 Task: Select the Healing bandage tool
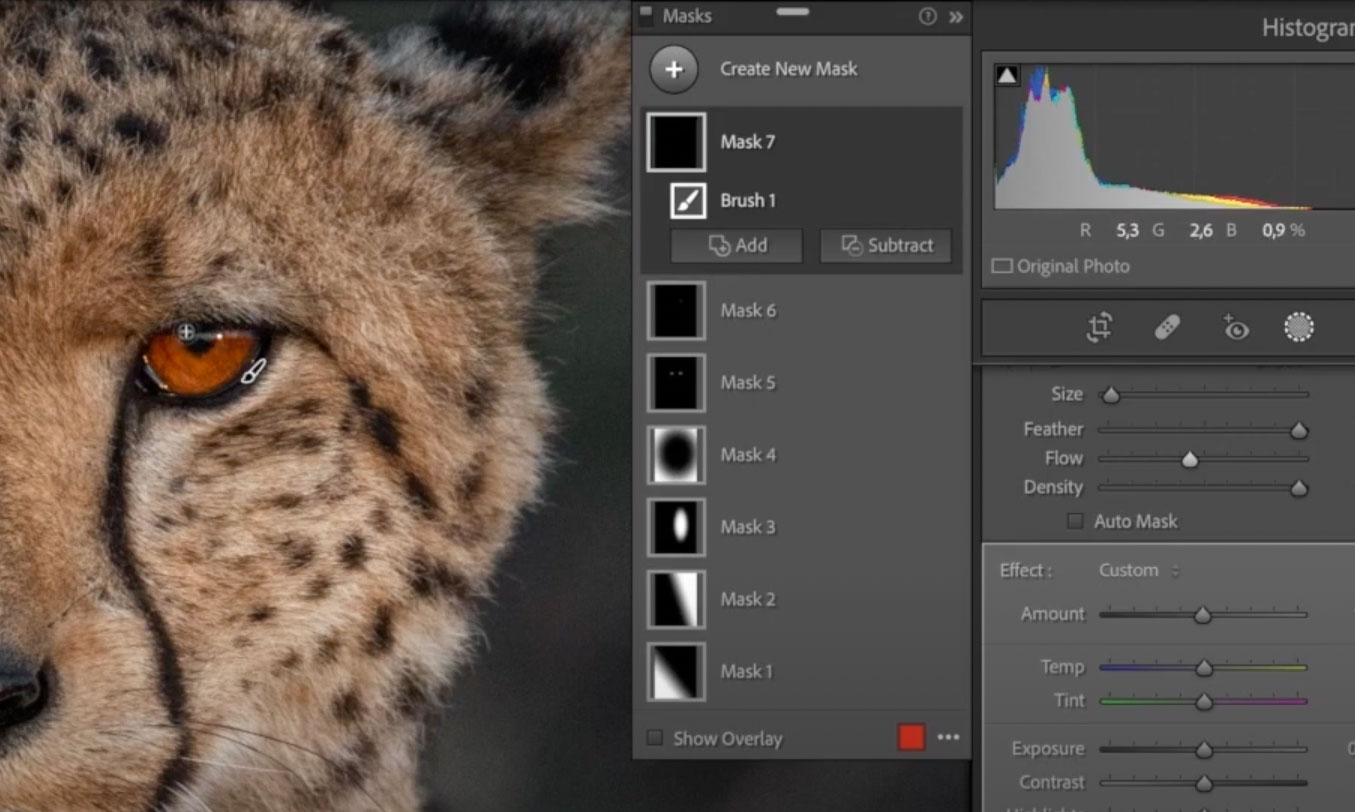1167,327
